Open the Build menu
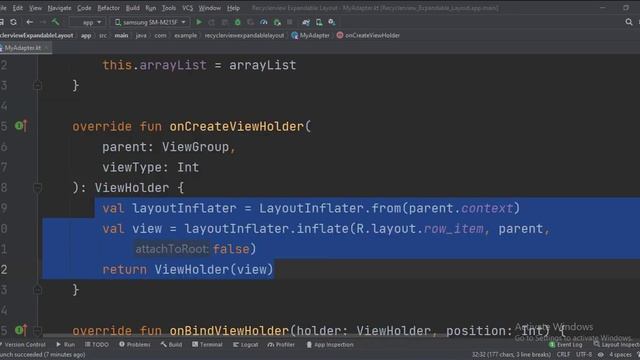This screenshot has height=360, width=640. (133, 8)
